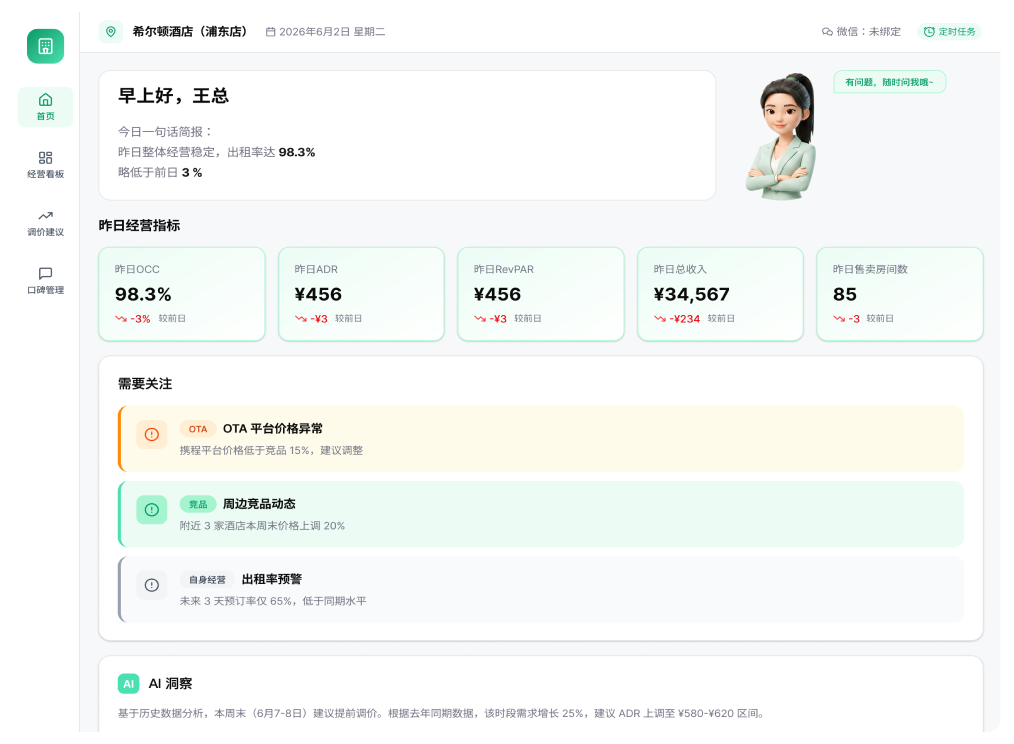Click the date 2026年6月2日 星期二
The image size is (1014, 744).
(x=326, y=32)
